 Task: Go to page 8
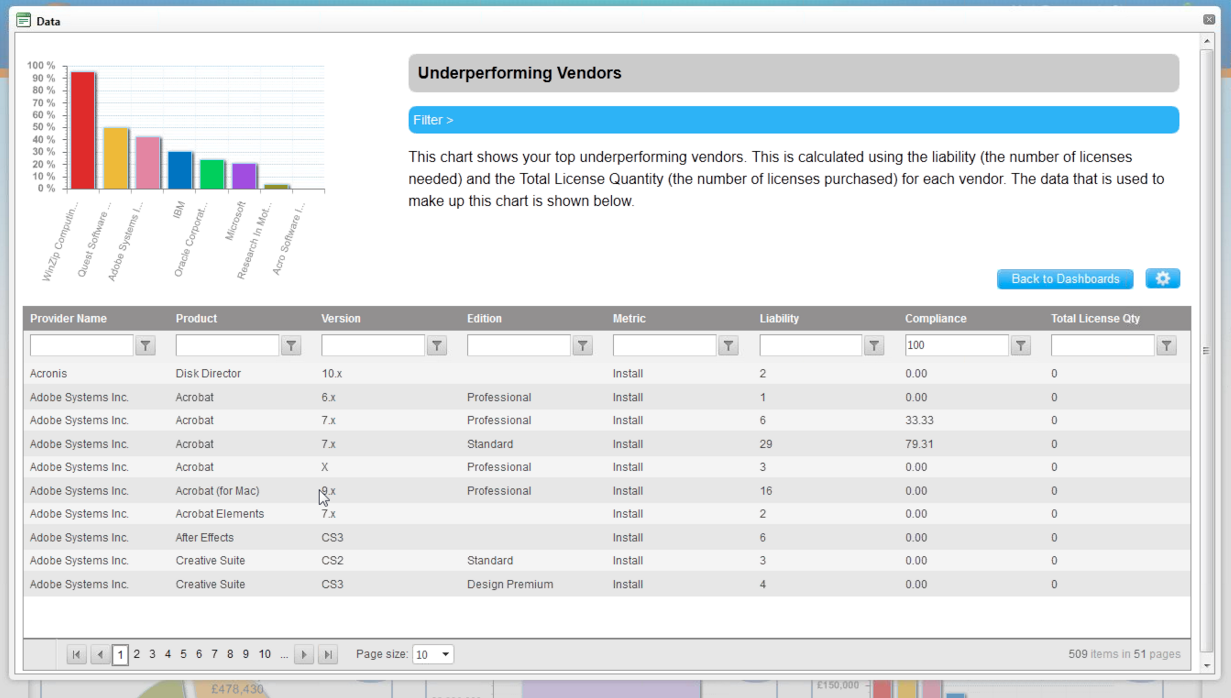tap(230, 654)
